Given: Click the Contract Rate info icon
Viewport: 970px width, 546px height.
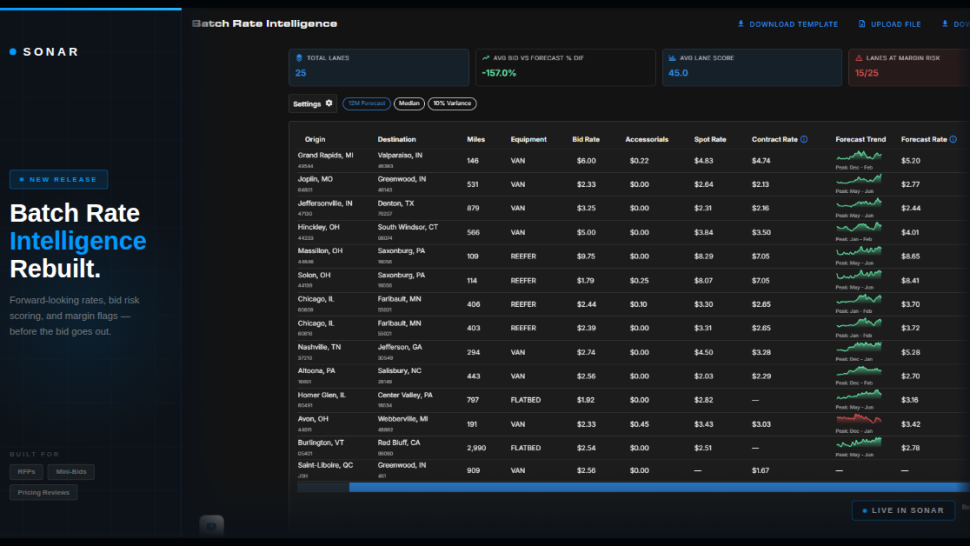Looking at the screenshot, I should click(804, 139).
